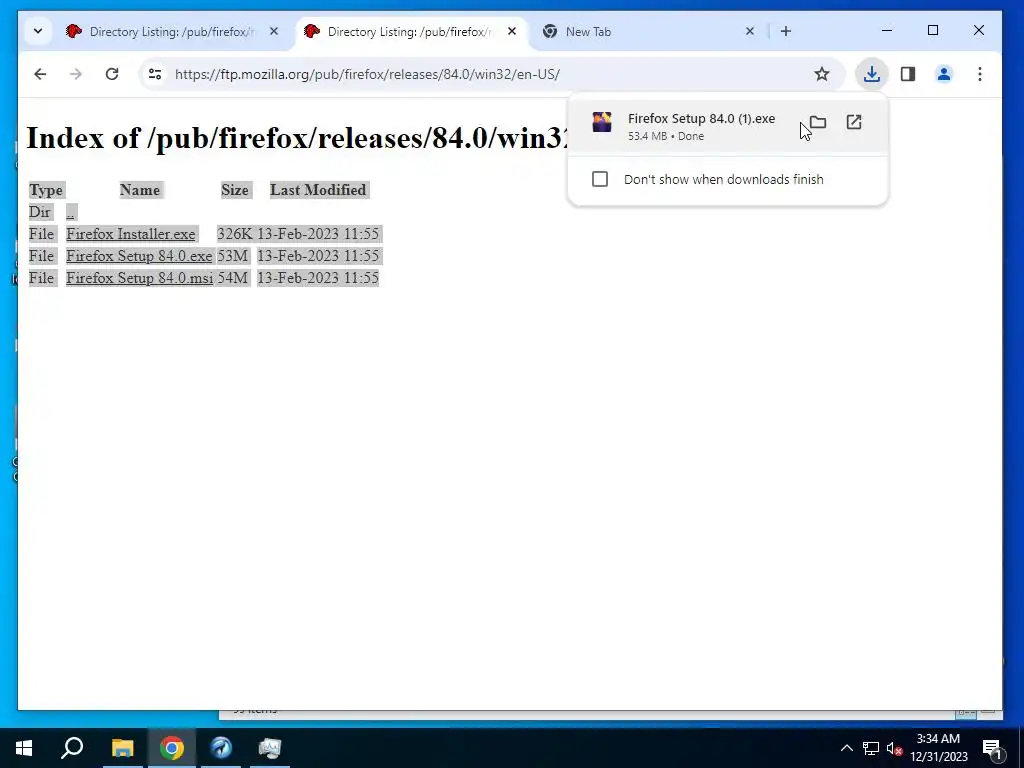The width and height of the screenshot is (1024, 768).
Task: Go forward with the forward arrow
Action: 76,74
